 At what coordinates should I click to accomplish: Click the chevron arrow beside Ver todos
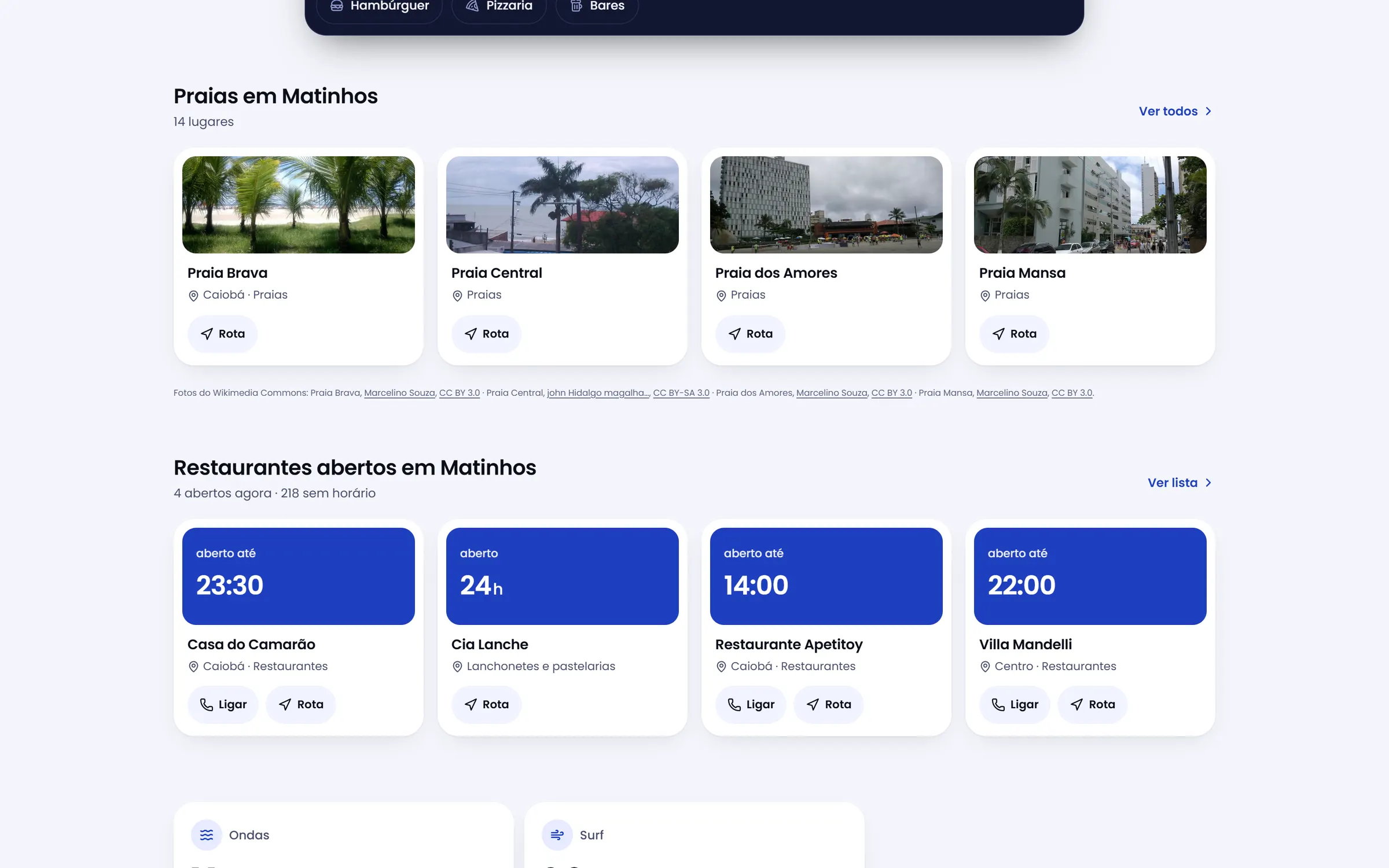[x=1208, y=111]
